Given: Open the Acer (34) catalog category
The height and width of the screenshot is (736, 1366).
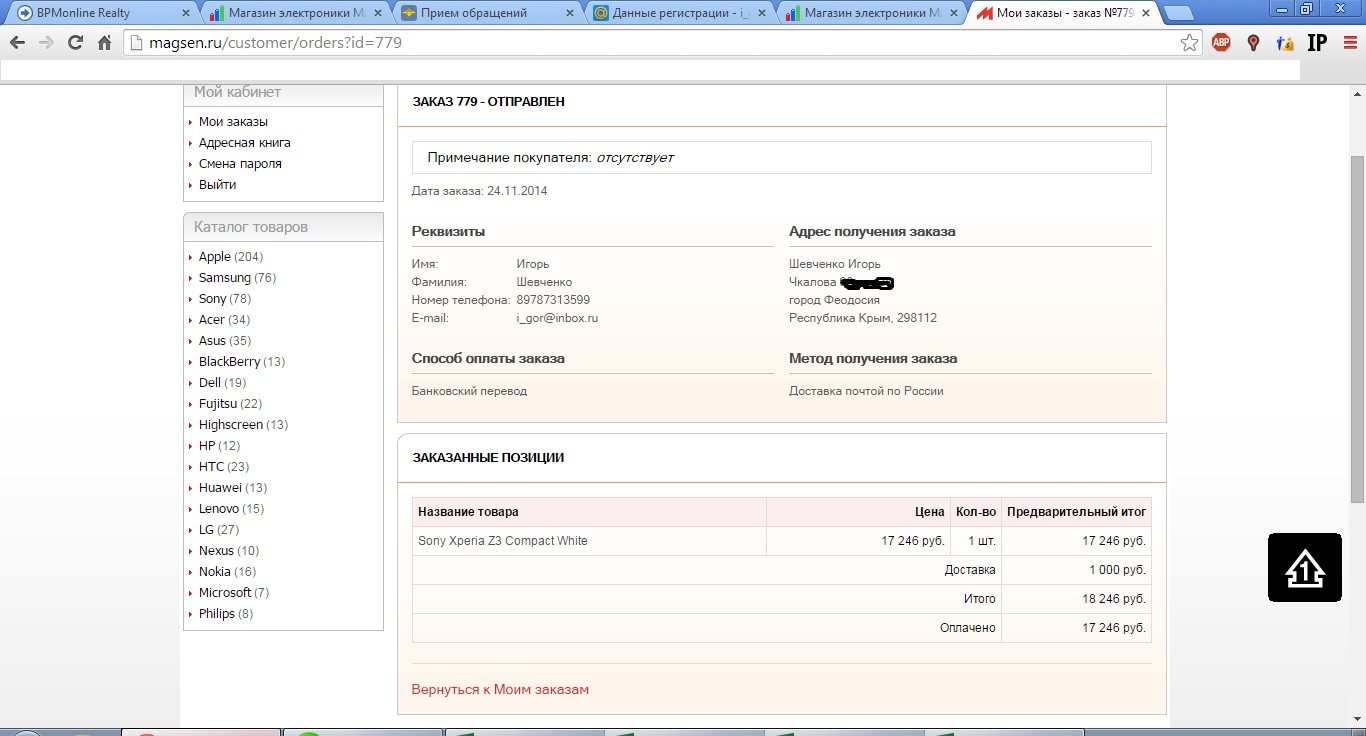Looking at the screenshot, I should tap(225, 320).
